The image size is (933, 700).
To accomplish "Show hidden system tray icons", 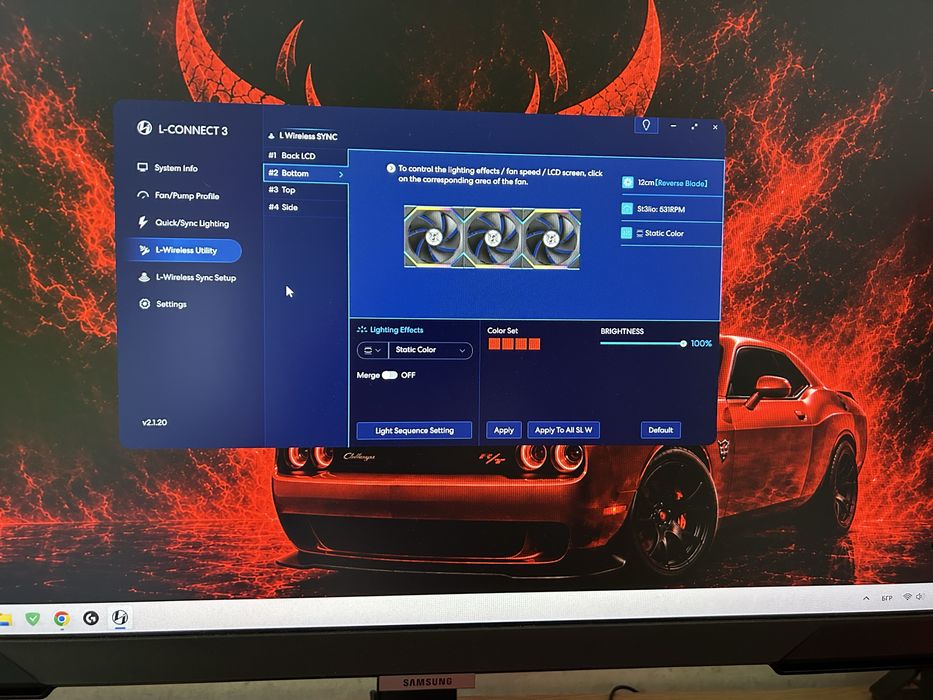I will click(866, 598).
